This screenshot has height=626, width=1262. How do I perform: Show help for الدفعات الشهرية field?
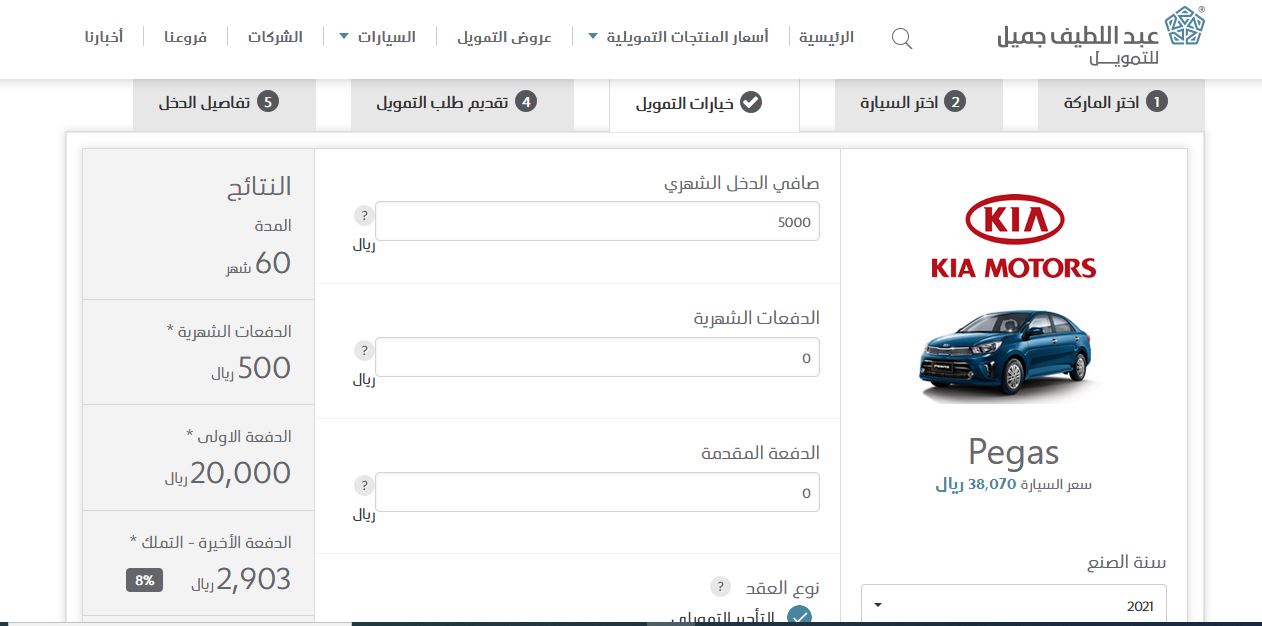click(x=364, y=351)
